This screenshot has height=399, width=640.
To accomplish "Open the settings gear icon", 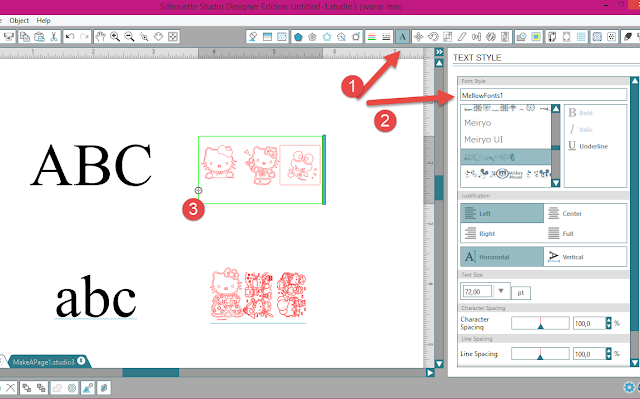I will 629,387.
